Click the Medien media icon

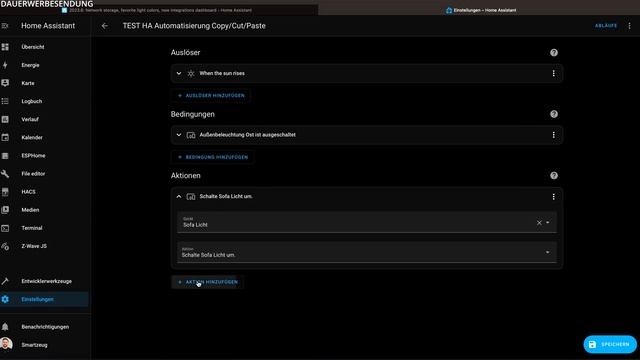pyautogui.click(x=5, y=210)
